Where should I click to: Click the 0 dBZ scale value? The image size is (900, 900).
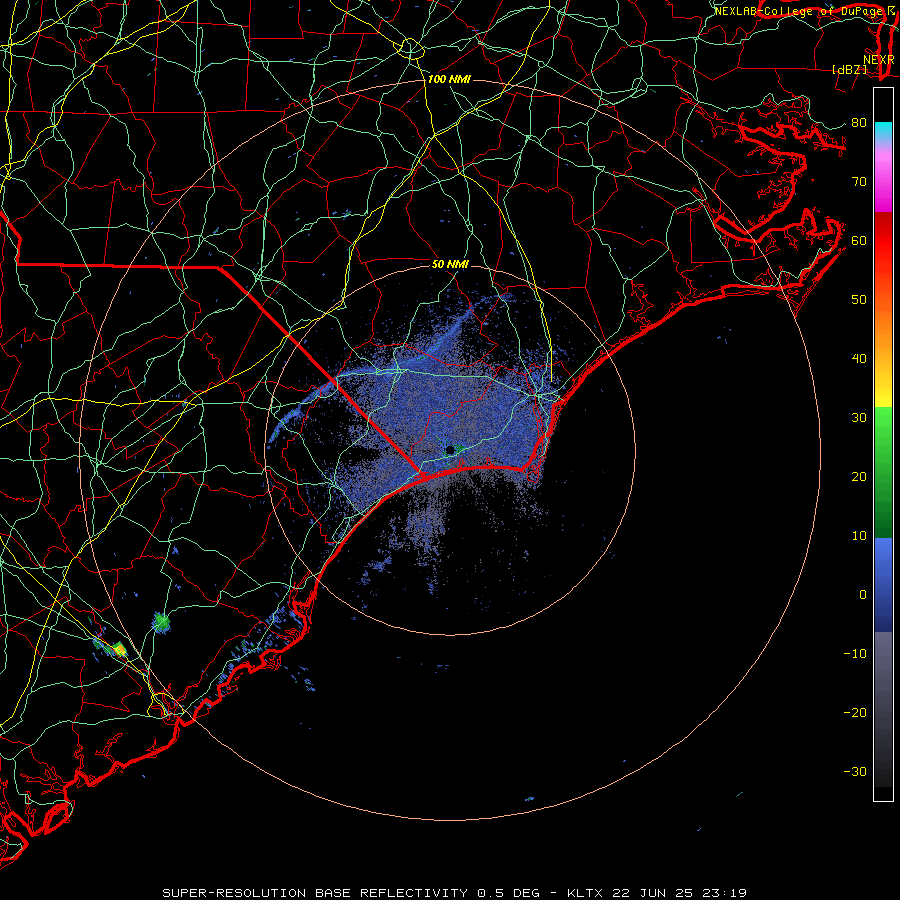click(x=863, y=595)
